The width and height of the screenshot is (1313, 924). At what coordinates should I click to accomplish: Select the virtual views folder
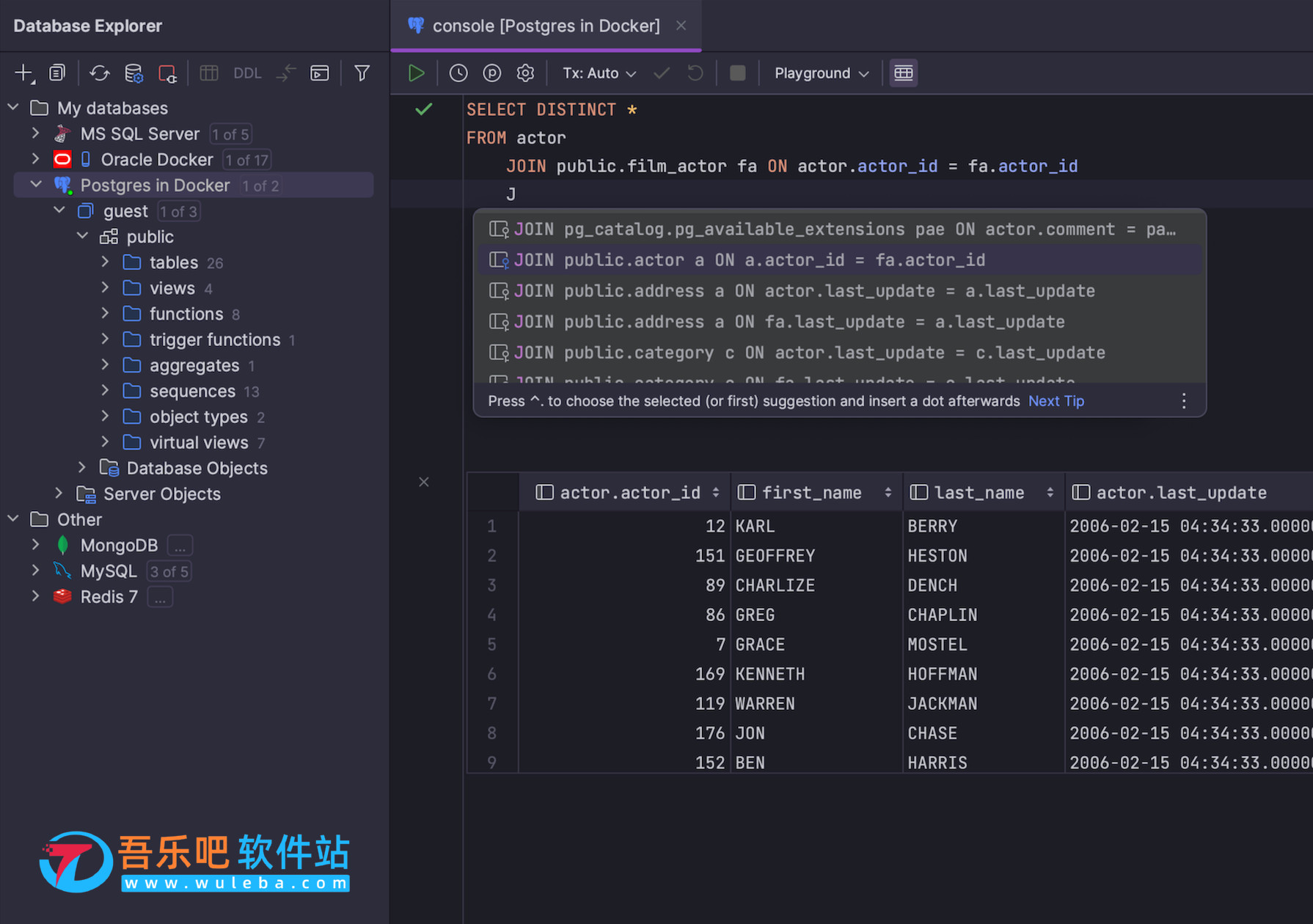click(198, 442)
